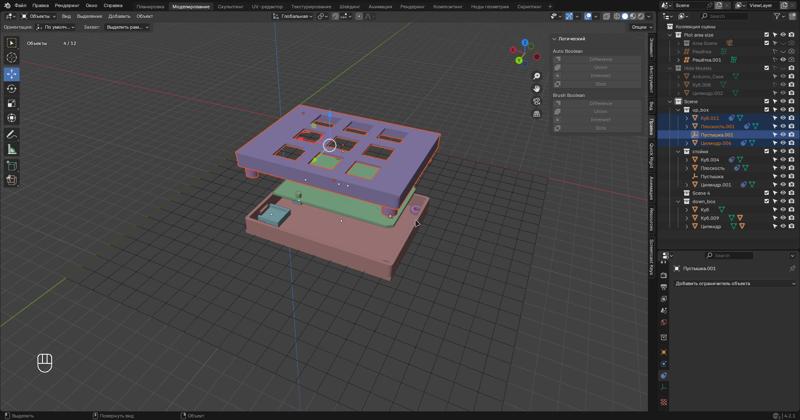Open the Опции dropdown
The height and width of the screenshot is (420, 800).
click(x=641, y=27)
